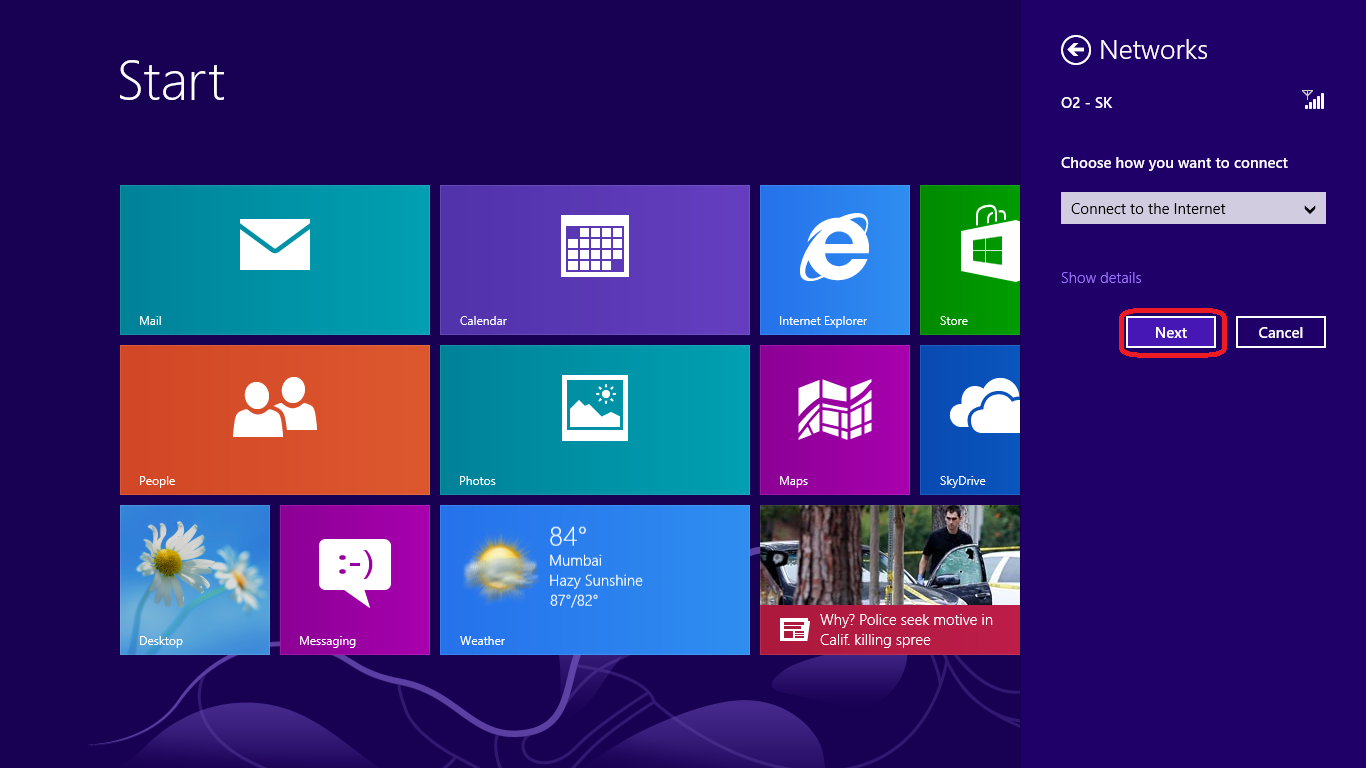Click the dropdown chevron arrow
The width and height of the screenshot is (1366, 768).
pyautogui.click(x=1310, y=209)
